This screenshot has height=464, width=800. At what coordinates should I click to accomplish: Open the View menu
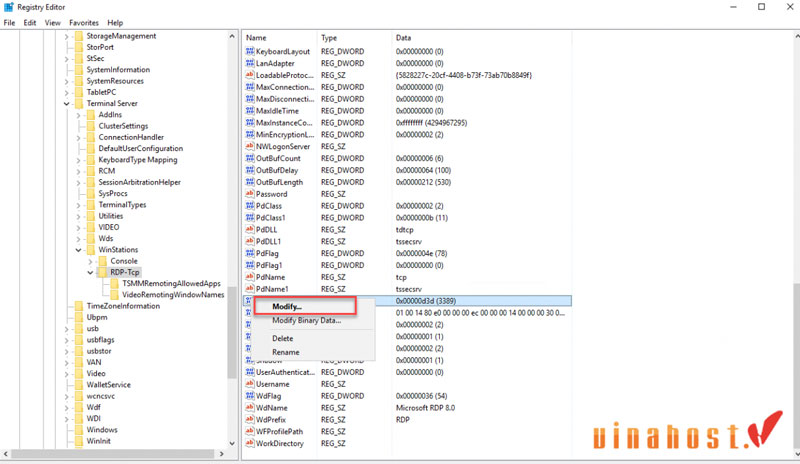pos(53,22)
